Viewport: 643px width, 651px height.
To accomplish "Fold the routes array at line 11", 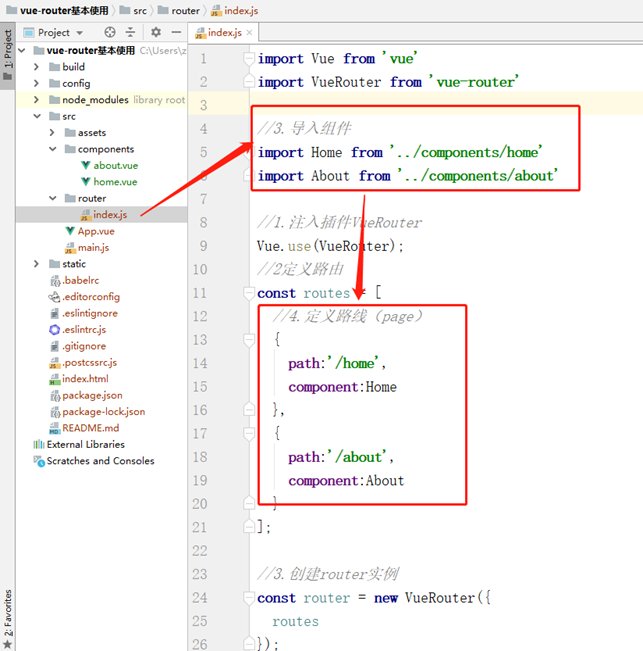I will (249, 293).
